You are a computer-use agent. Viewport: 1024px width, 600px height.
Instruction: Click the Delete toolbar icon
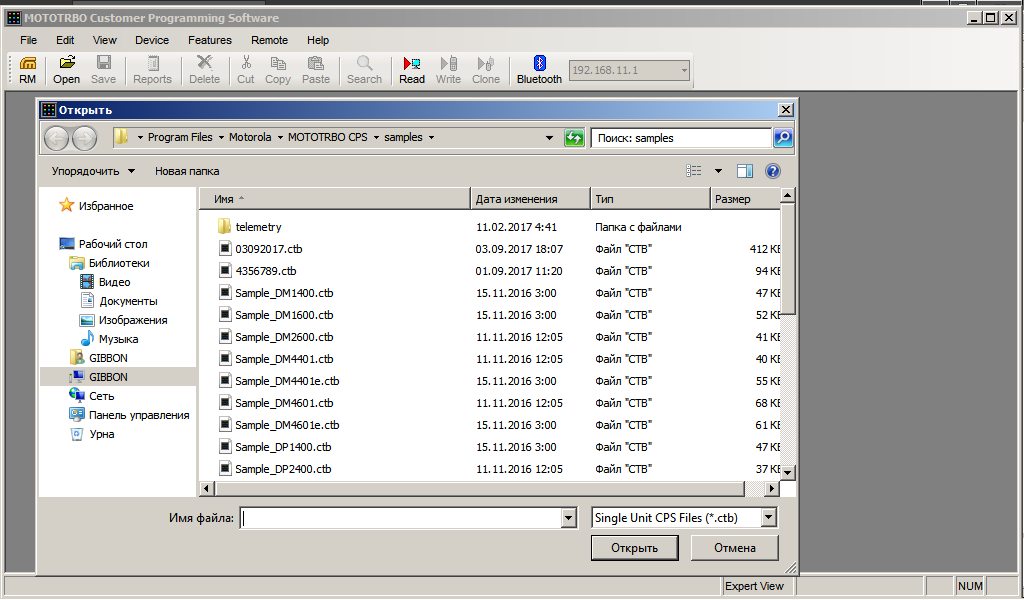(x=204, y=70)
